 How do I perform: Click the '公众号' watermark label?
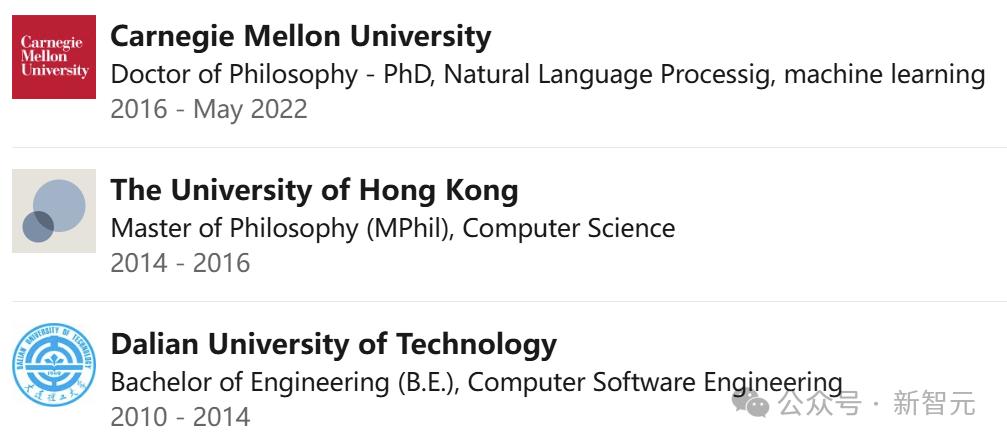(x=819, y=404)
